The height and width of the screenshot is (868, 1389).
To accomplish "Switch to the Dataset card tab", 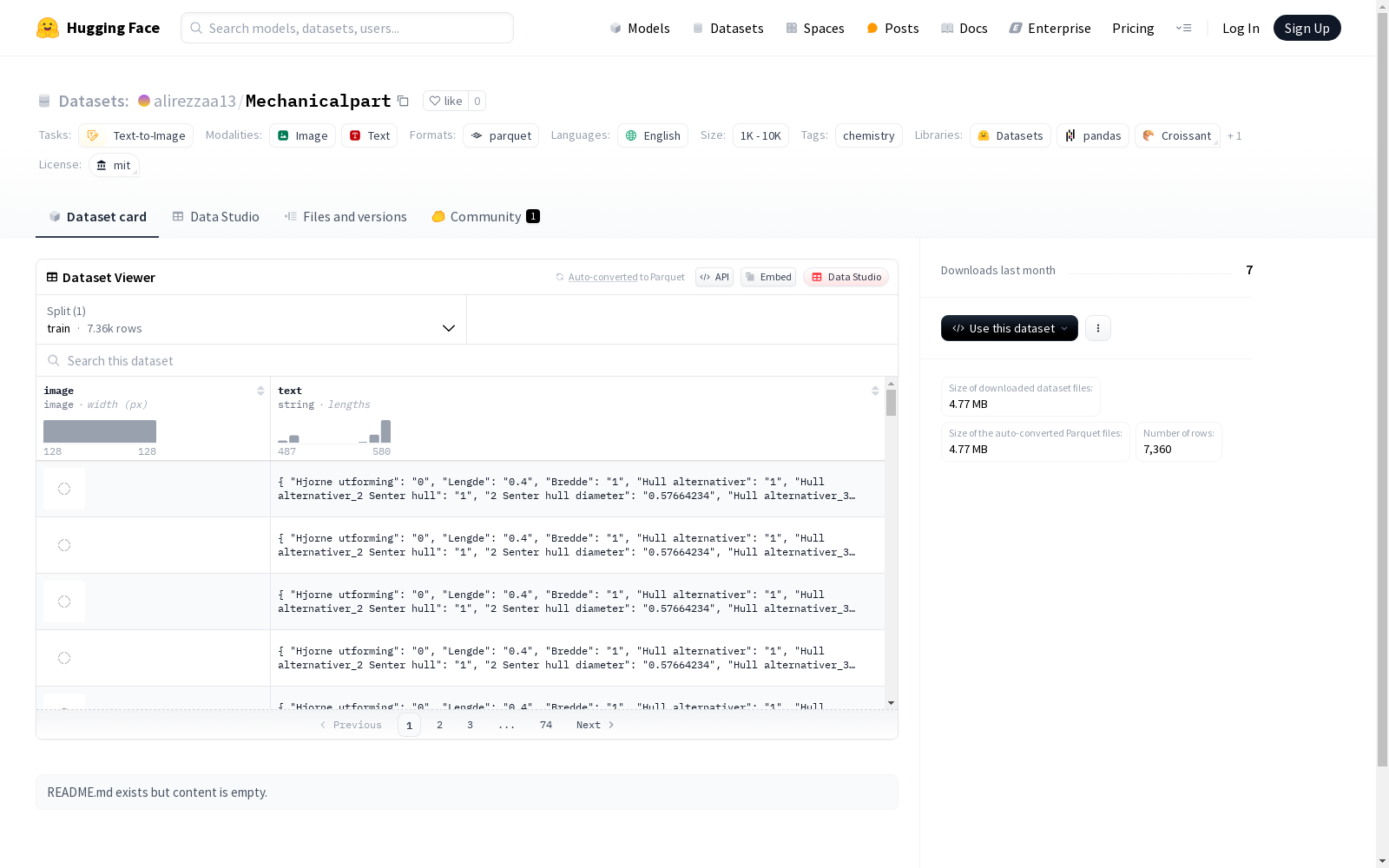I will coord(97,217).
